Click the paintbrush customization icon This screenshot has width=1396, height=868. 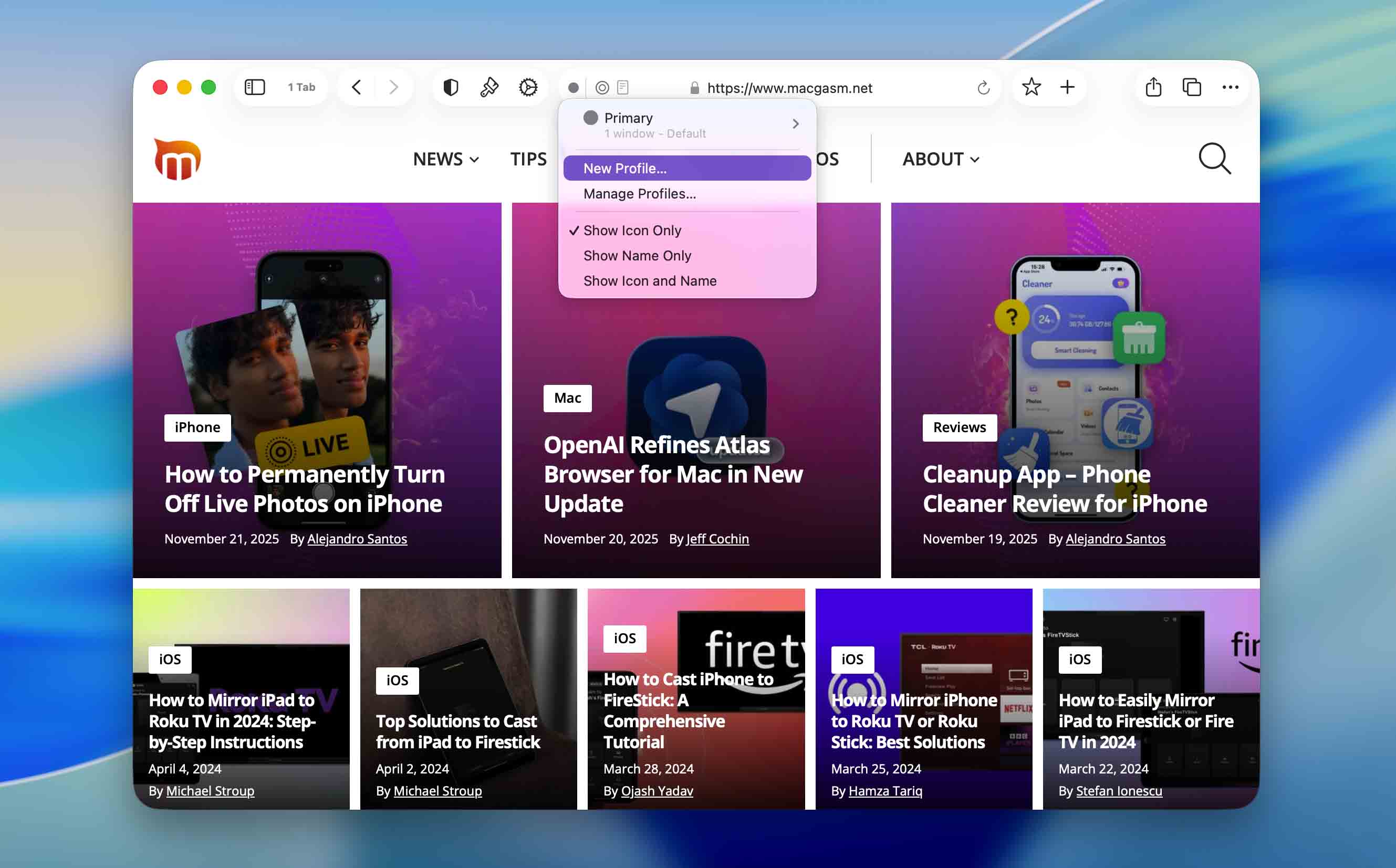[x=489, y=87]
